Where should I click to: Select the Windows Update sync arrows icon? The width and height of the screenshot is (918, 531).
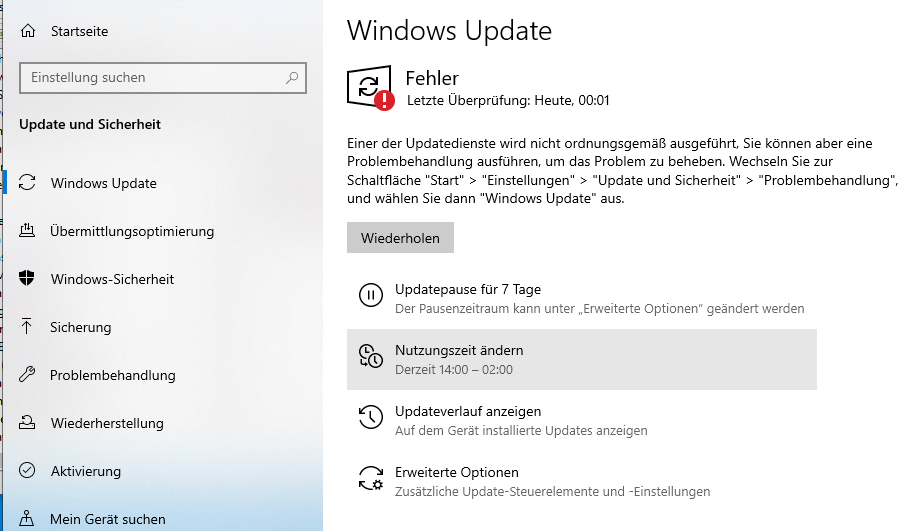(x=27, y=183)
